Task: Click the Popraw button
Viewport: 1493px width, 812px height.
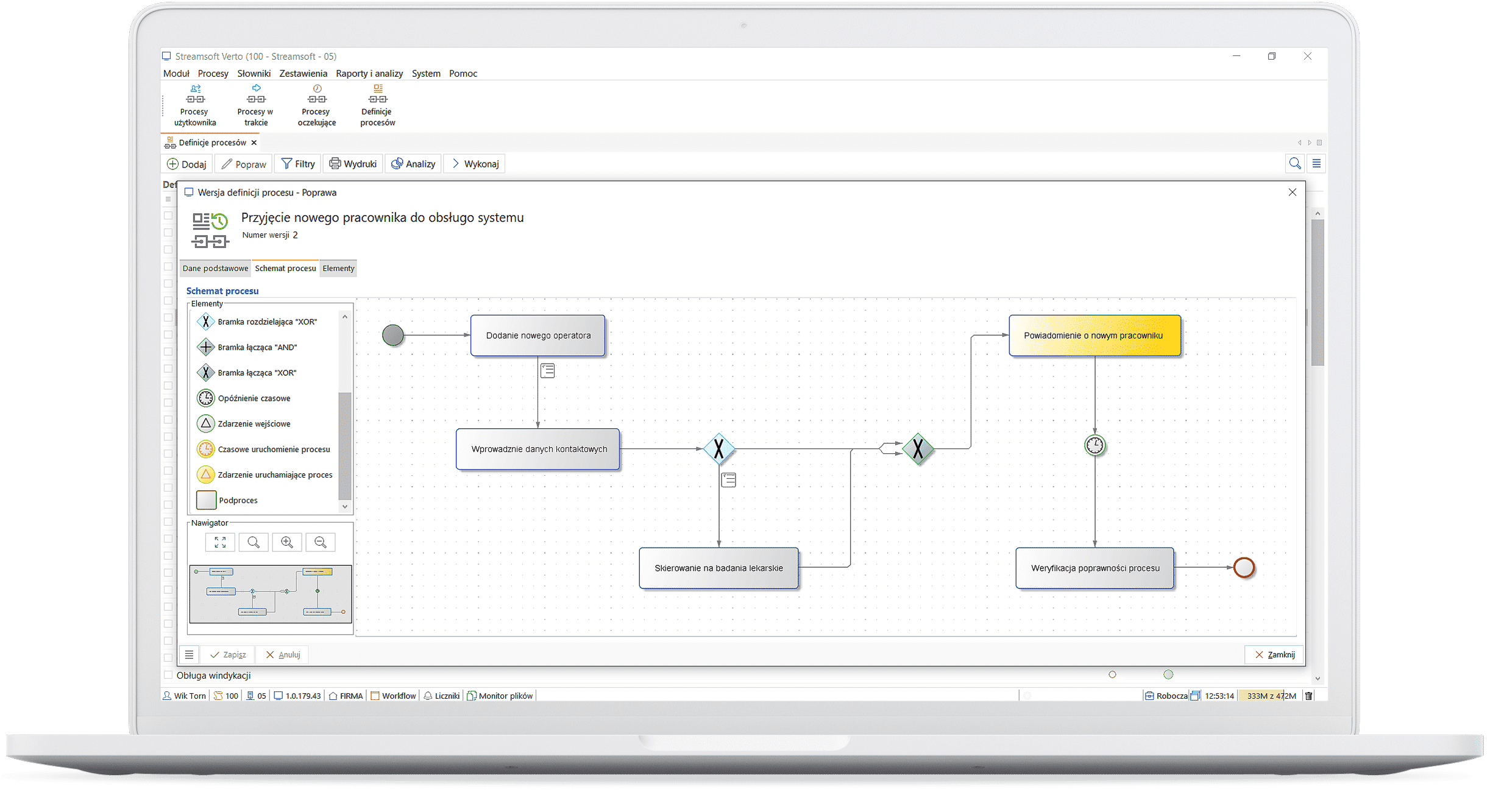Action: [x=244, y=164]
